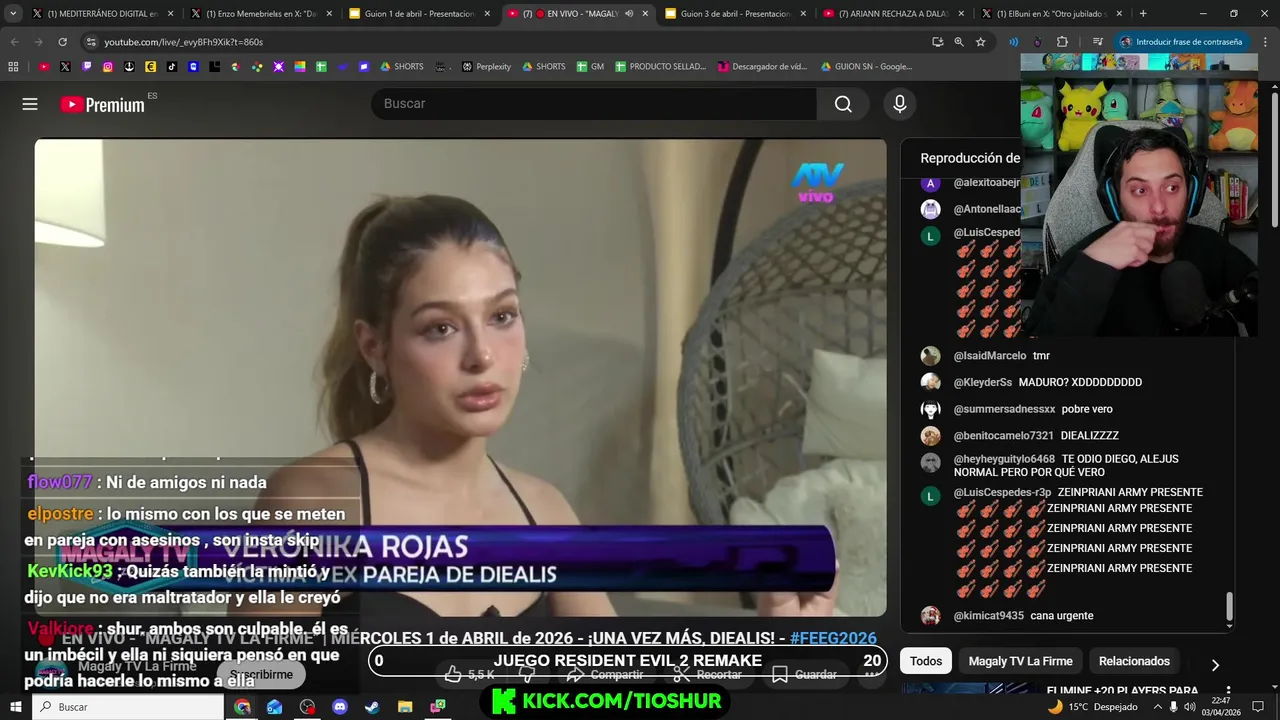This screenshot has width=1280, height=720.
Task: Click the video player area
Action: pos(460,378)
